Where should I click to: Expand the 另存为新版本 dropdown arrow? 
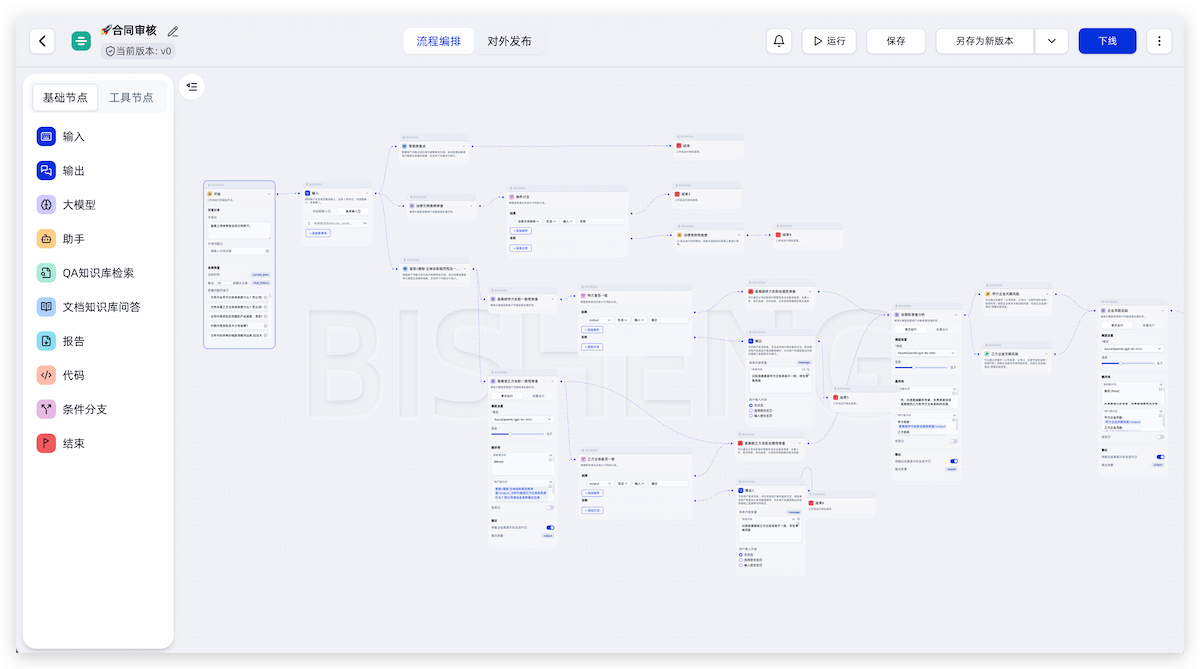click(x=1051, y=41)
